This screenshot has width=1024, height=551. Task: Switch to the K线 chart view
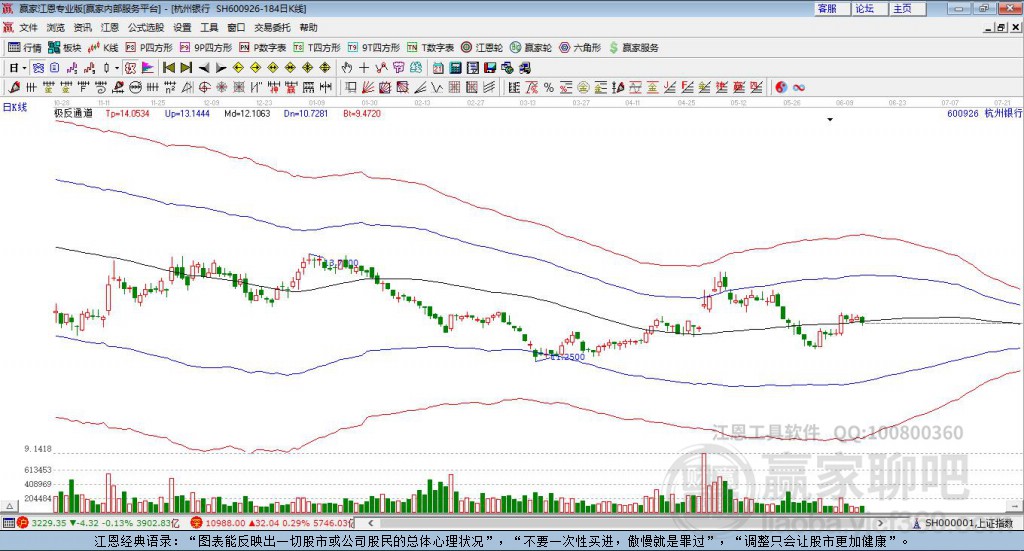tap(104, 48)
